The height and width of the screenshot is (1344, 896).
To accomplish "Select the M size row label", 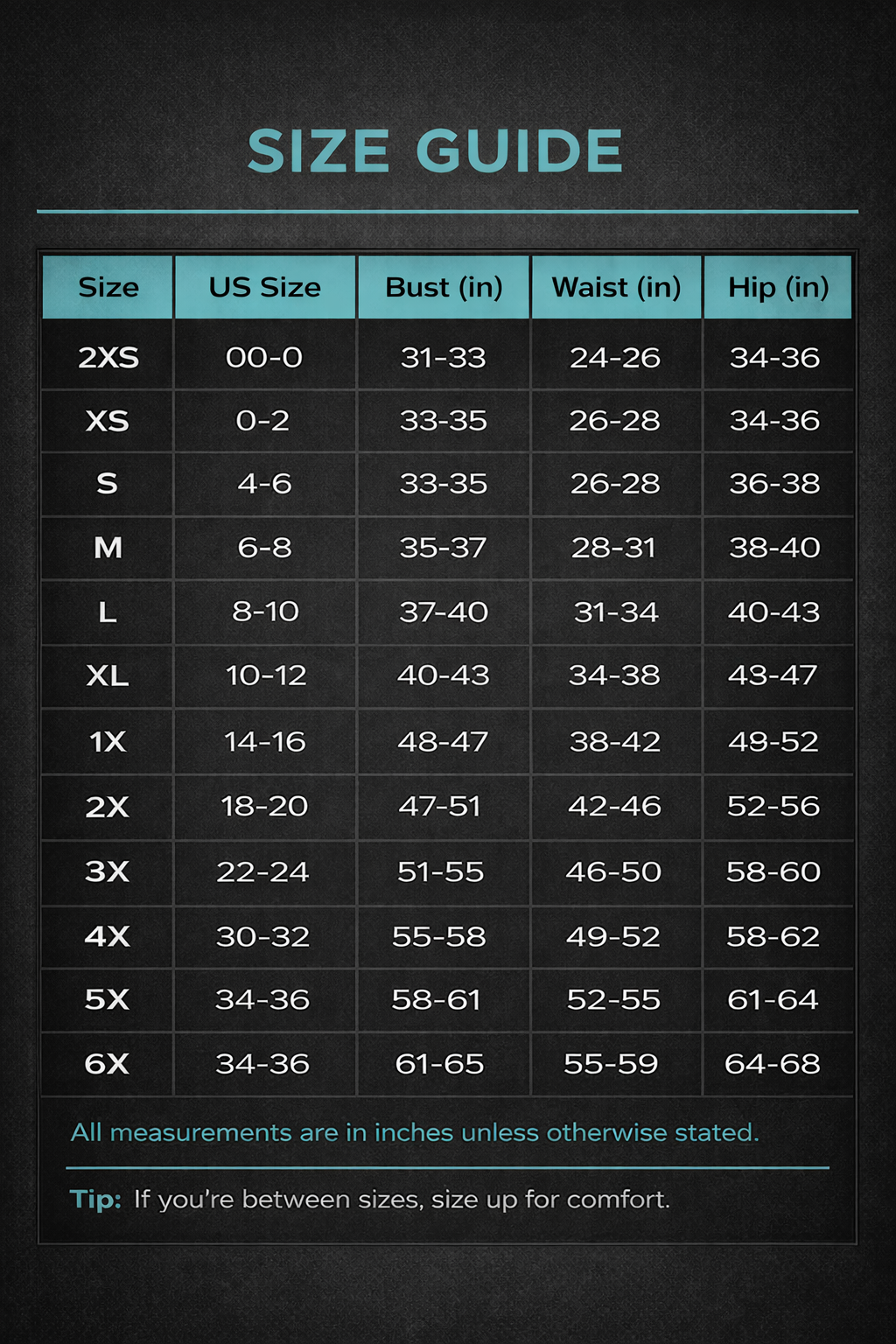I will coord(108,548).
